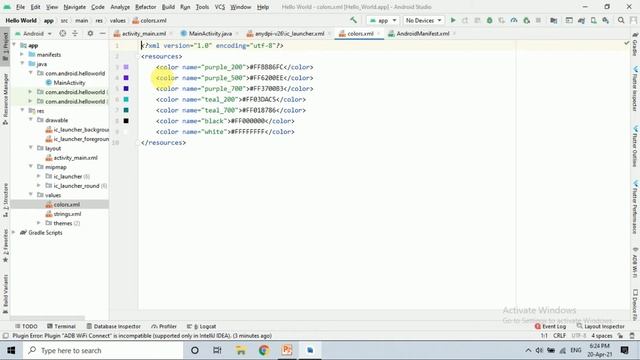Open Flutter Inspector side tab

635,89
